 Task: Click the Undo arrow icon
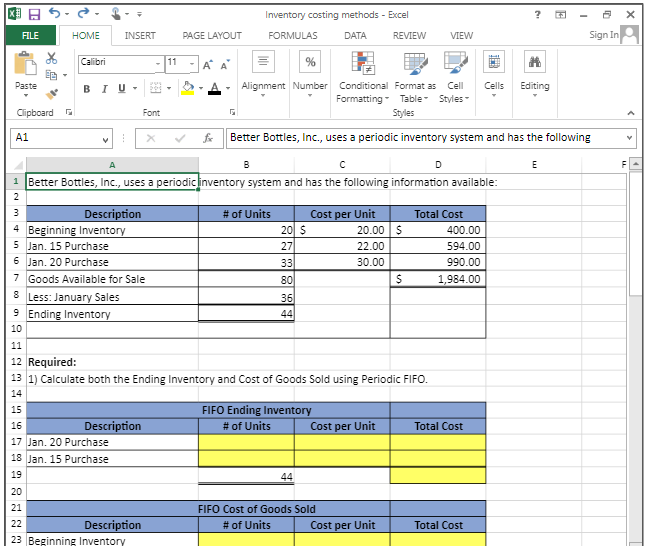(54, 13)
